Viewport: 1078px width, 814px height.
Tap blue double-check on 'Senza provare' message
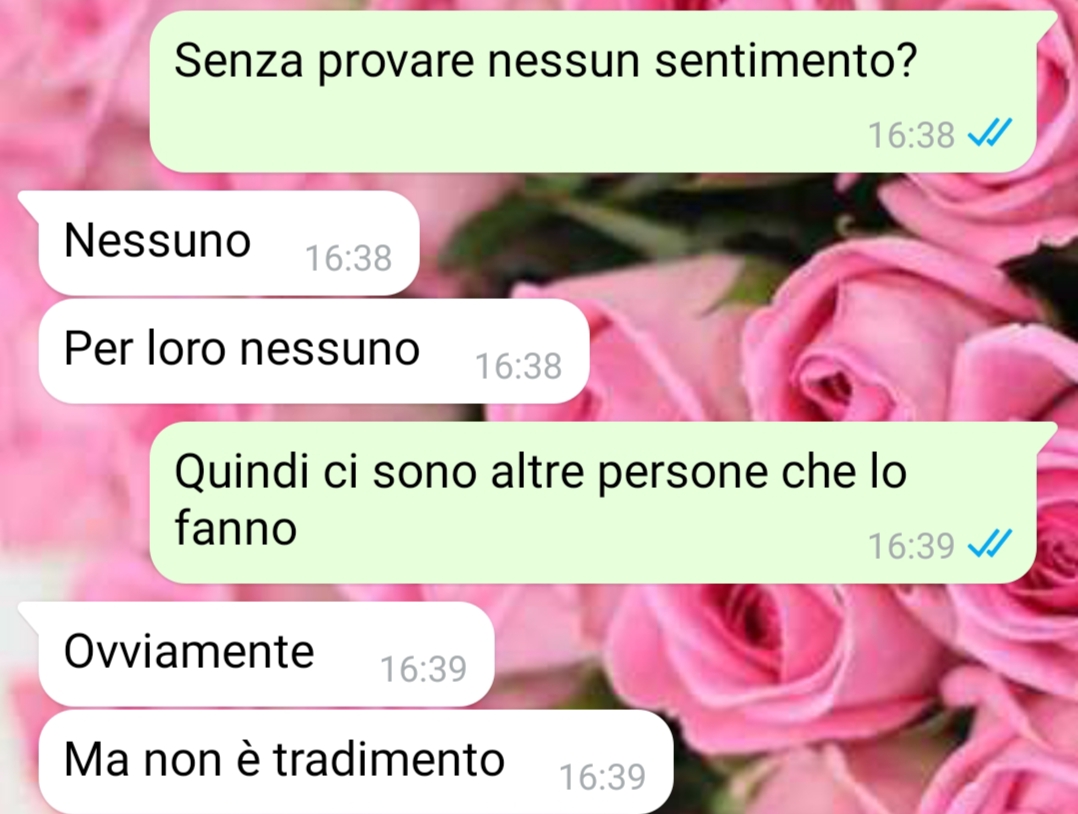coord(990,133)
